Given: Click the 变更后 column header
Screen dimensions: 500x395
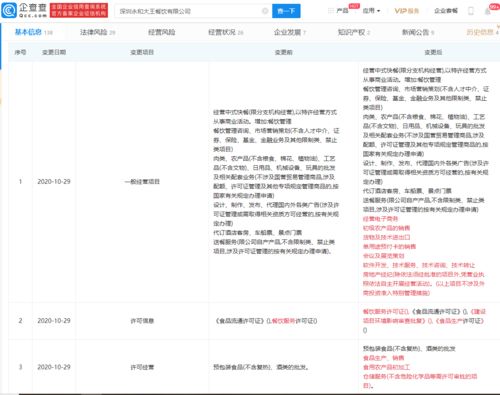Looking at the screenshot, I should pyautogui.click(x=433, y=52).
